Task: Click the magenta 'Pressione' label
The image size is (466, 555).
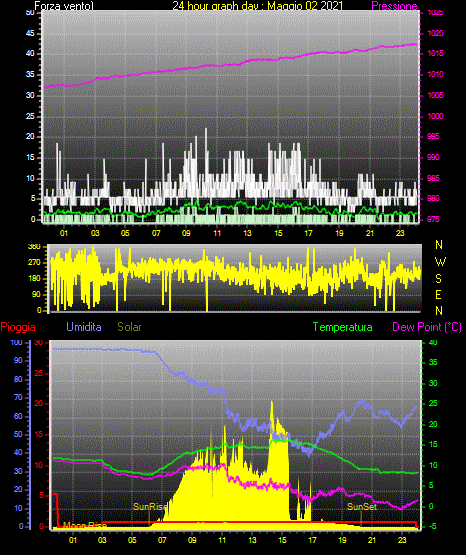Action: 394,6
